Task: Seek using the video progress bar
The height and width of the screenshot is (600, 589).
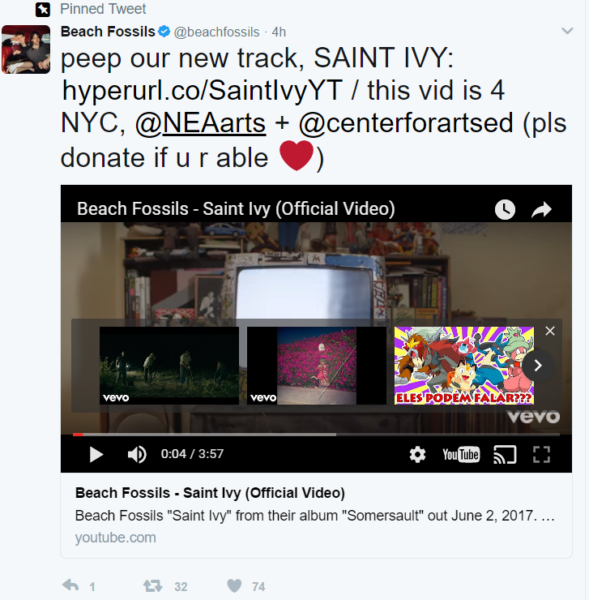Action: coord(316,435)
